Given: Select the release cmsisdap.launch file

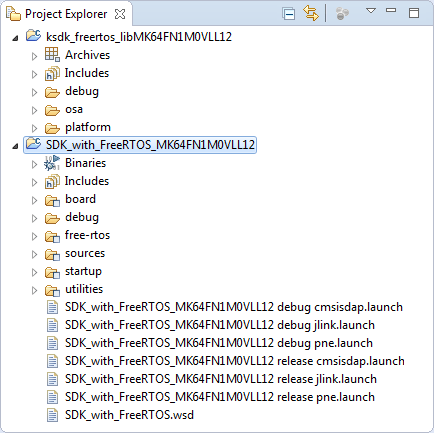Looking at the screenshot, I should coord(235,361).
